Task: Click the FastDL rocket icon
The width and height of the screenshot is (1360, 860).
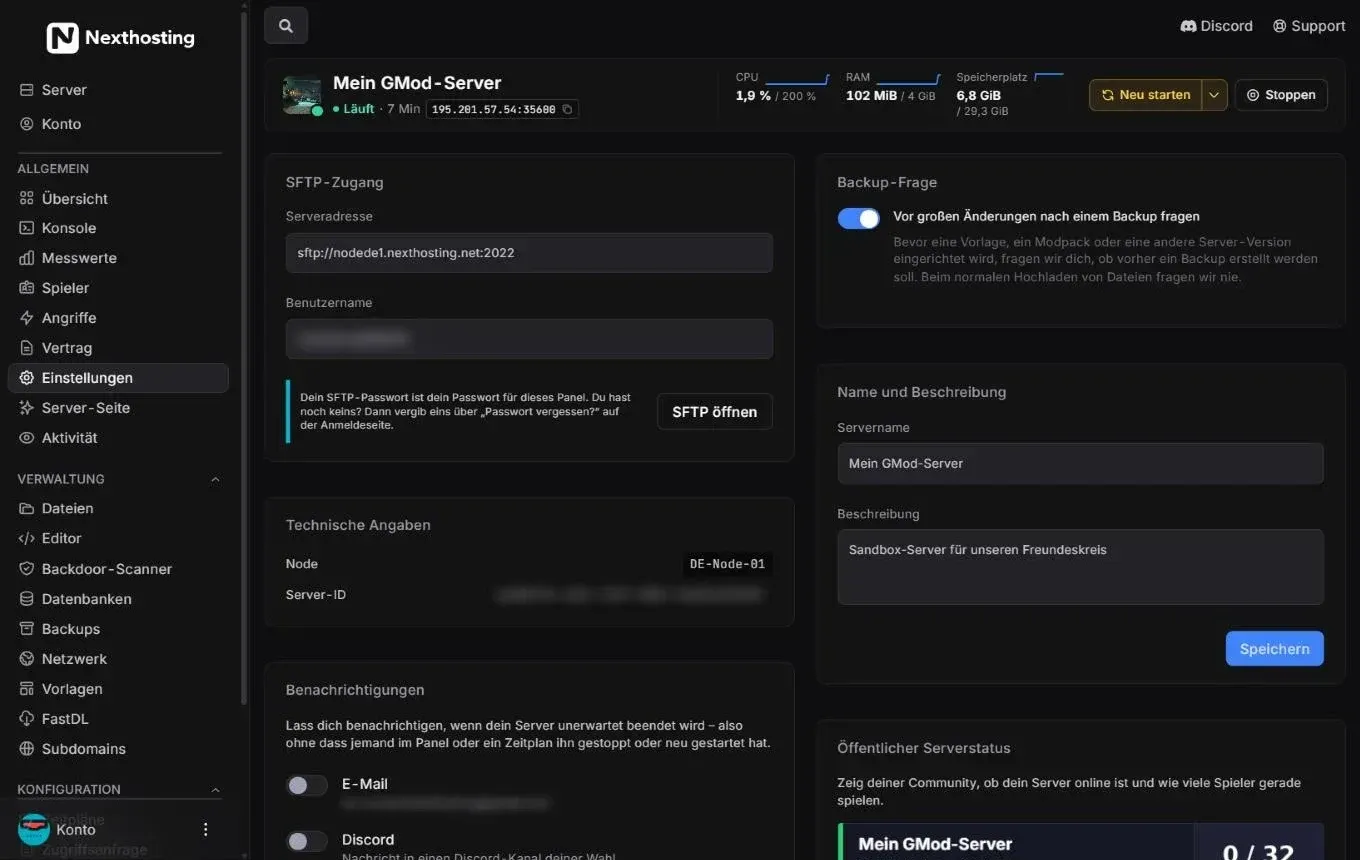Action: [x=27, y=719]
